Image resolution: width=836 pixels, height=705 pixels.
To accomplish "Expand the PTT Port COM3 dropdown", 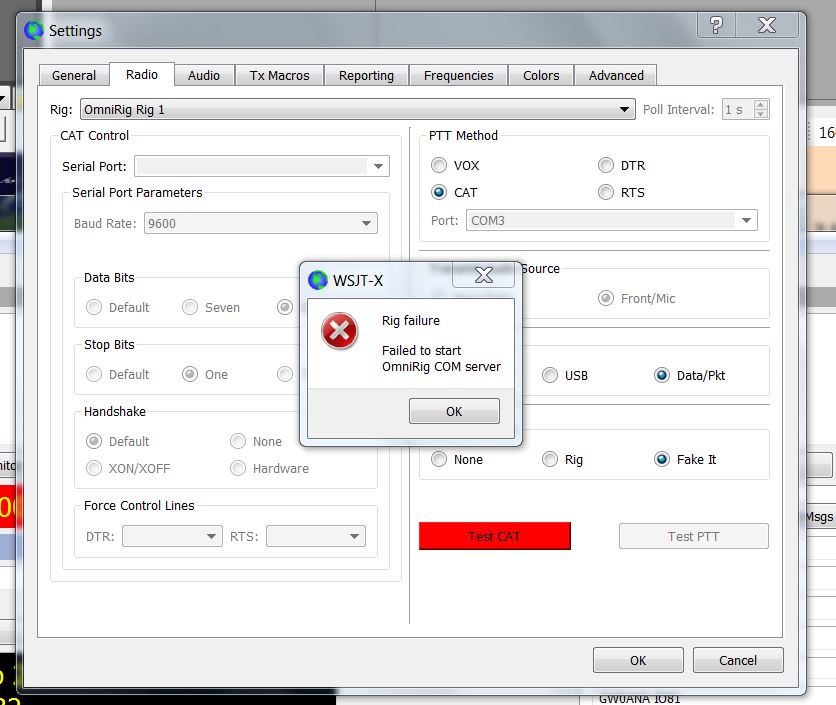I will [612, 220].
